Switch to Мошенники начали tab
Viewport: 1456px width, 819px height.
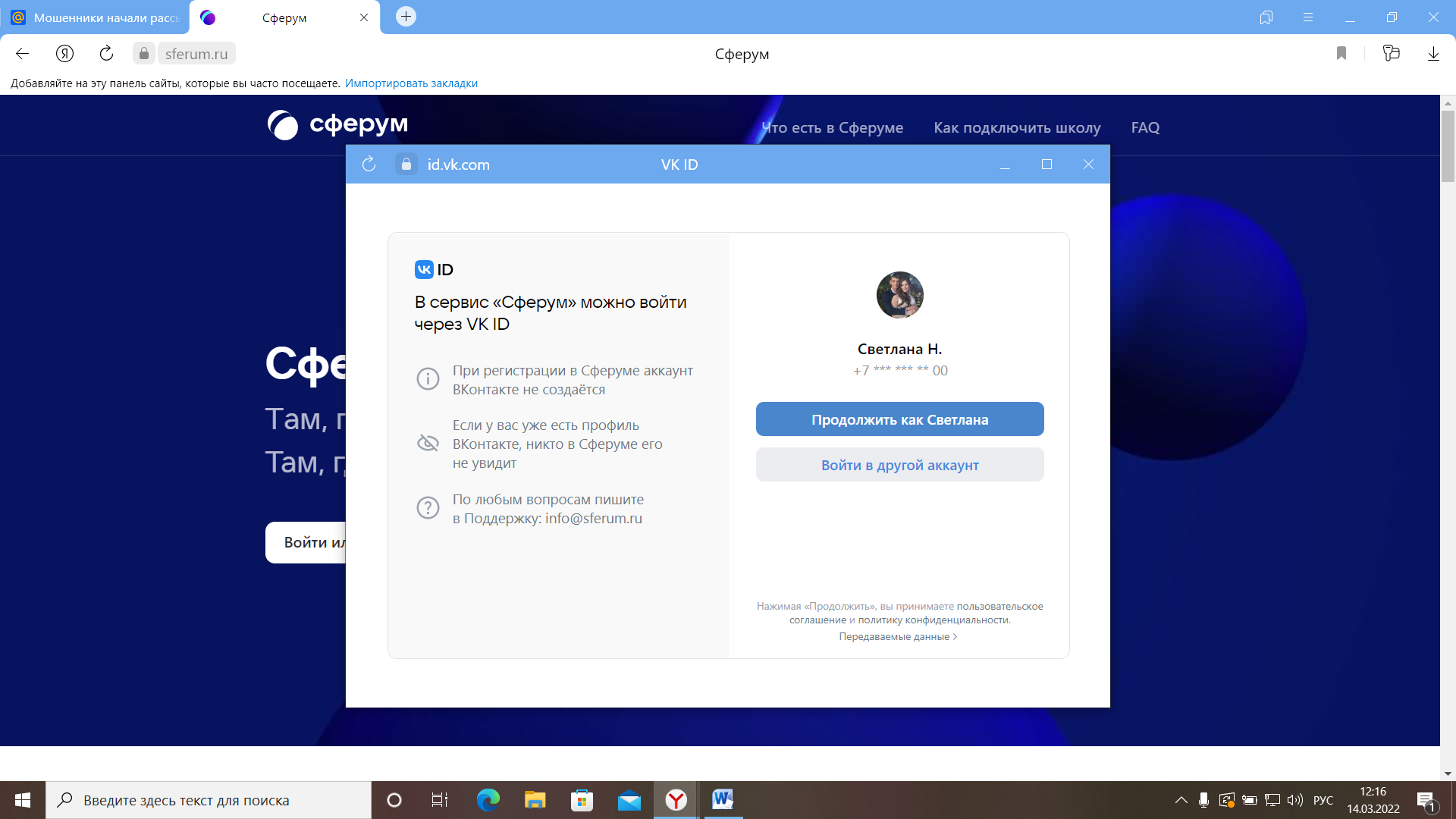(95, 17)
